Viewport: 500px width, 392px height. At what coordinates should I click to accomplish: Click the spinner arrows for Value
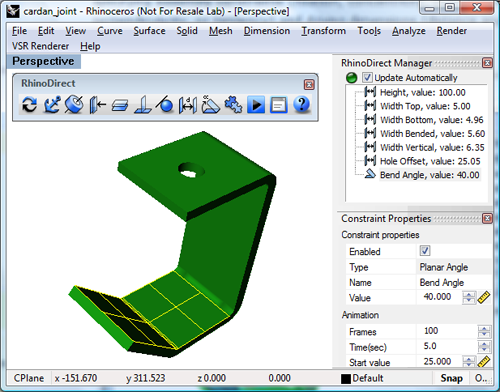pos(469,297)
